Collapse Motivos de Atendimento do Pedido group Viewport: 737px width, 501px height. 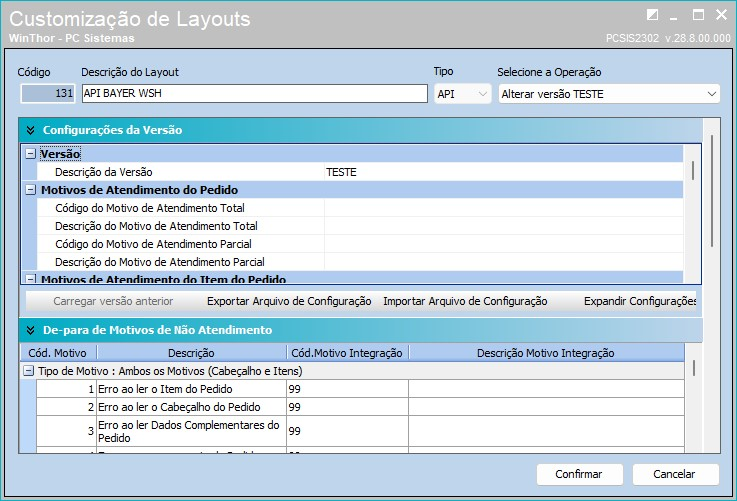31,190
